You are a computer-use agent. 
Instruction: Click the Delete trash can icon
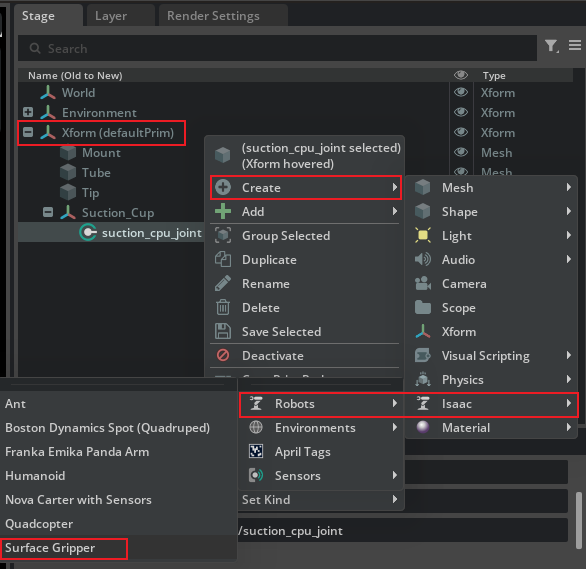click(223, 307)
